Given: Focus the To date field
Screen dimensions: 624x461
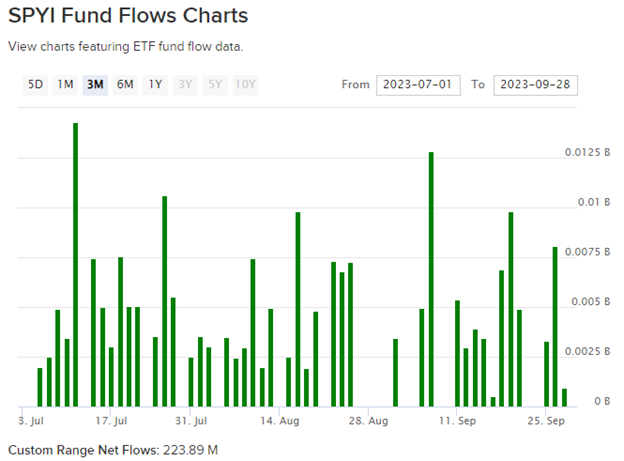Looking at the screenshot, I should 535,85.
